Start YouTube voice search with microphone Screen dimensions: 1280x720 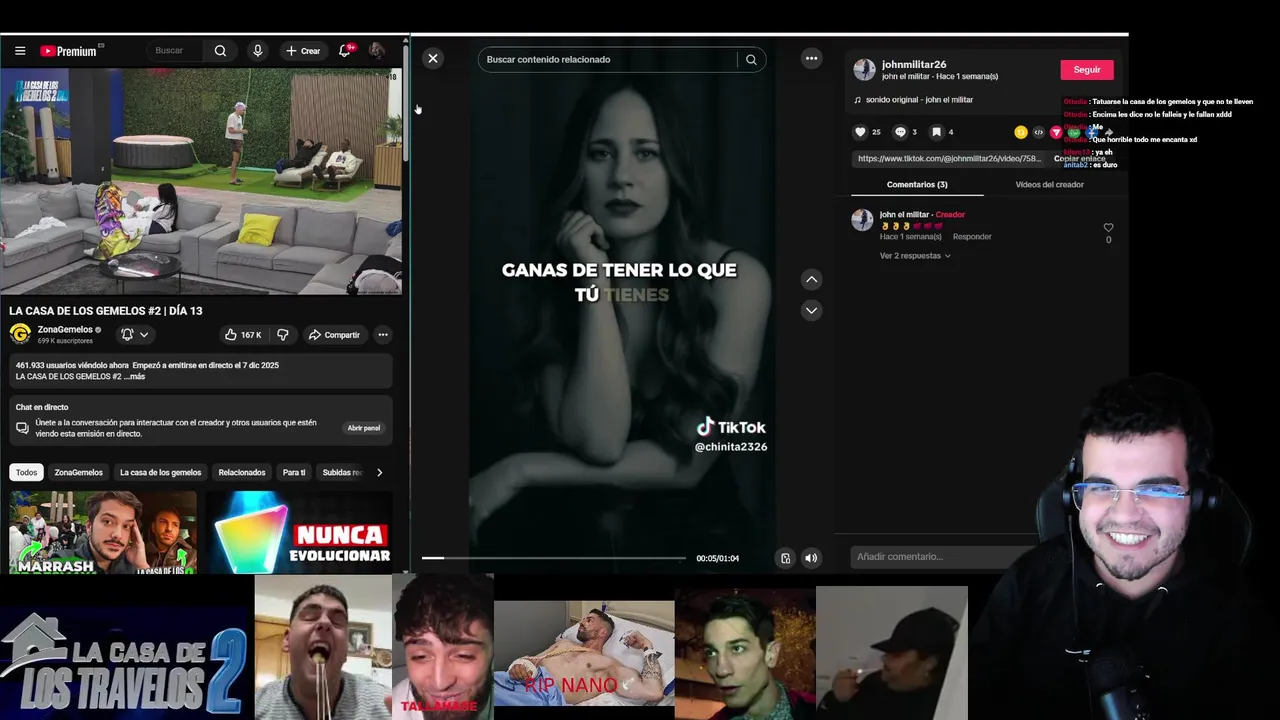click(258, 51)
